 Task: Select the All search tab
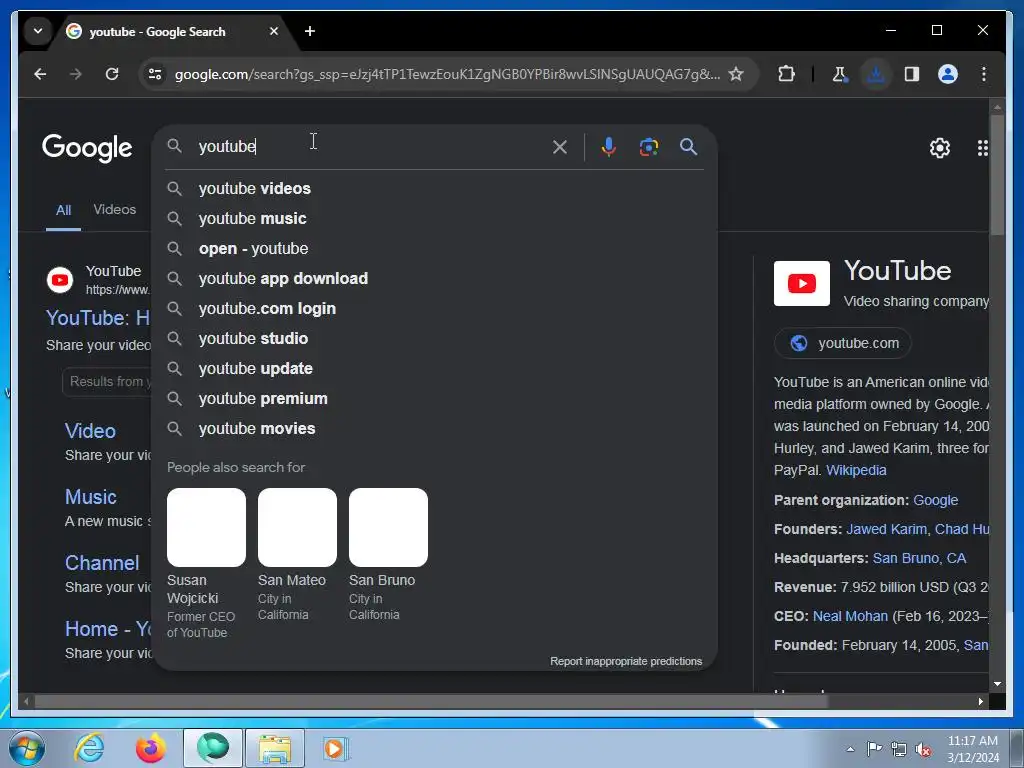point(63,210)
